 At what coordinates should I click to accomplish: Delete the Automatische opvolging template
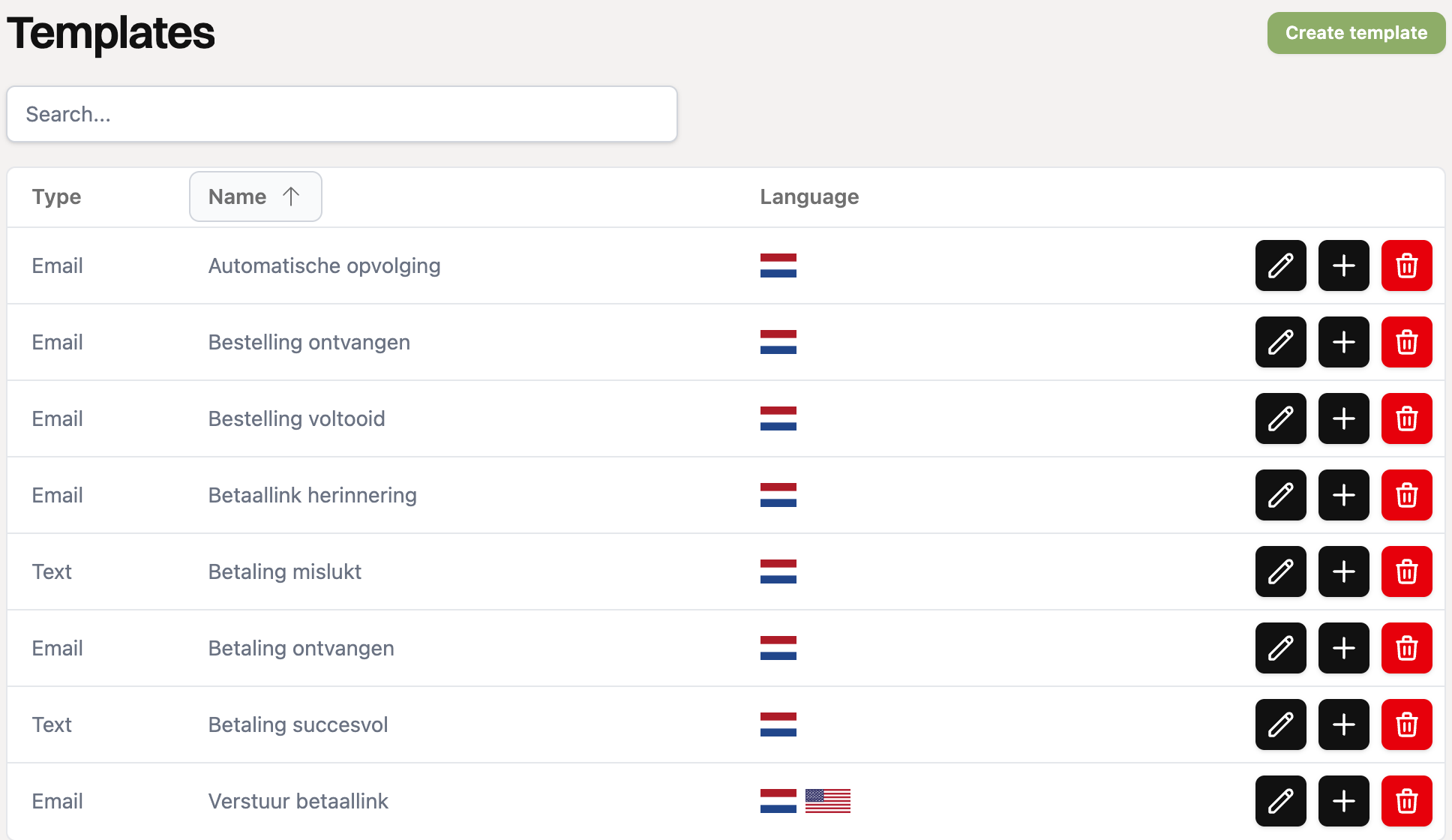1407,265
